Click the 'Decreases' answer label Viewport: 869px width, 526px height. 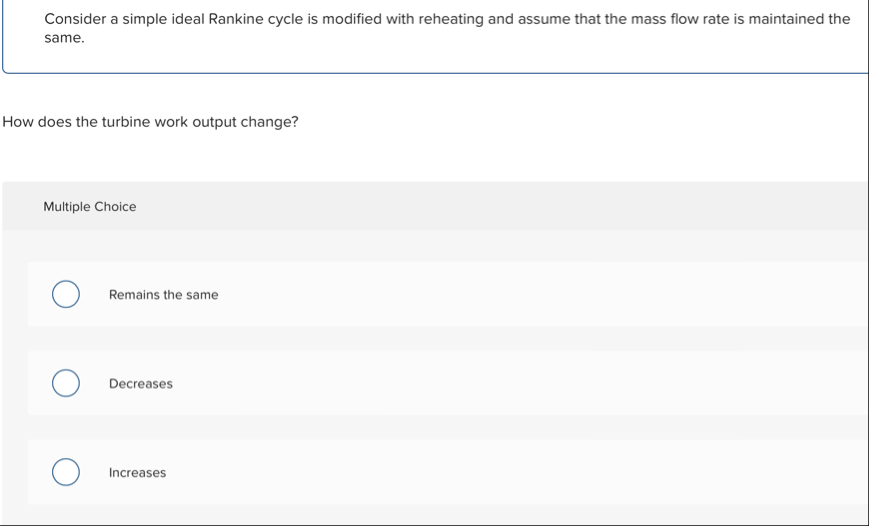point(141,384)
